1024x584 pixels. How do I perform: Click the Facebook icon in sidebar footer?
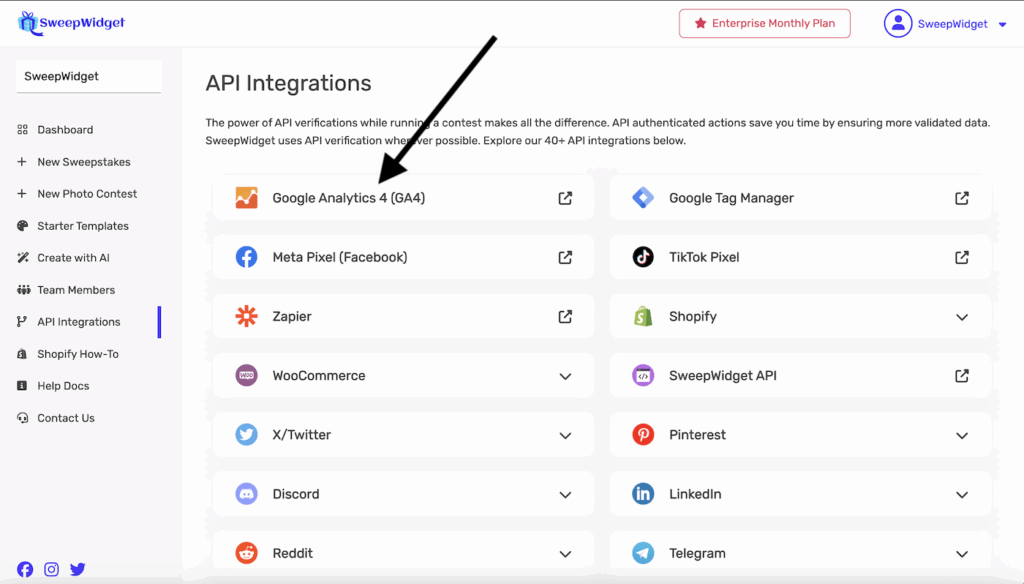coord(25,569)
